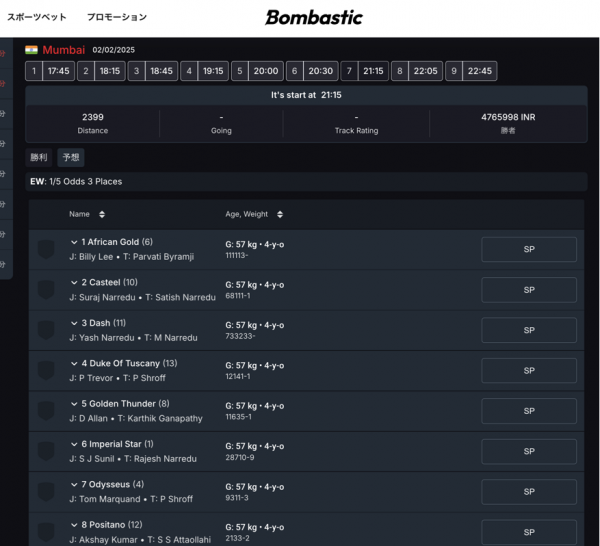Click the SP odds button for Casteel
Viewport: 600px width, 546px height.
coord(529,290)
